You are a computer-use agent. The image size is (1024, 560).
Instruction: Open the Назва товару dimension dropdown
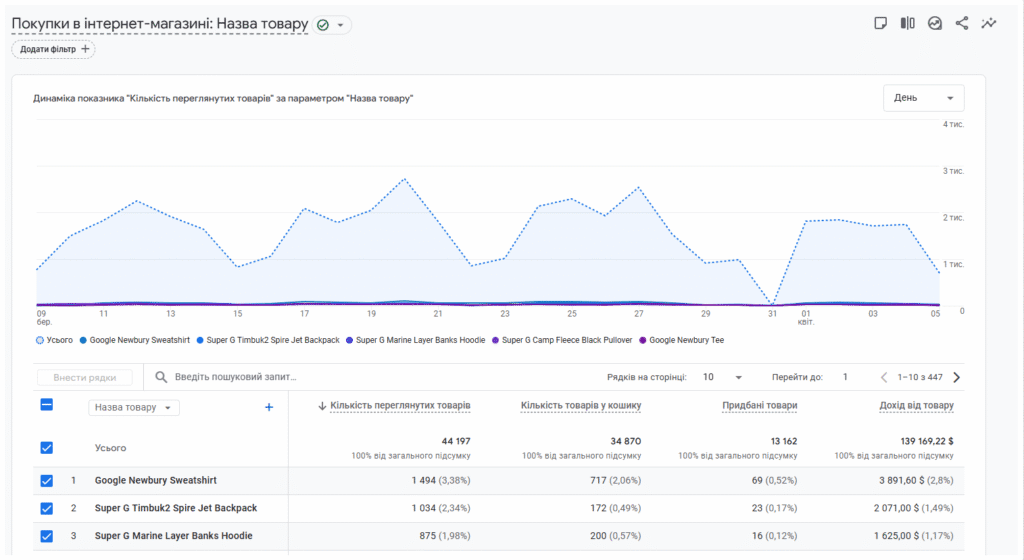tap(133, 407)
